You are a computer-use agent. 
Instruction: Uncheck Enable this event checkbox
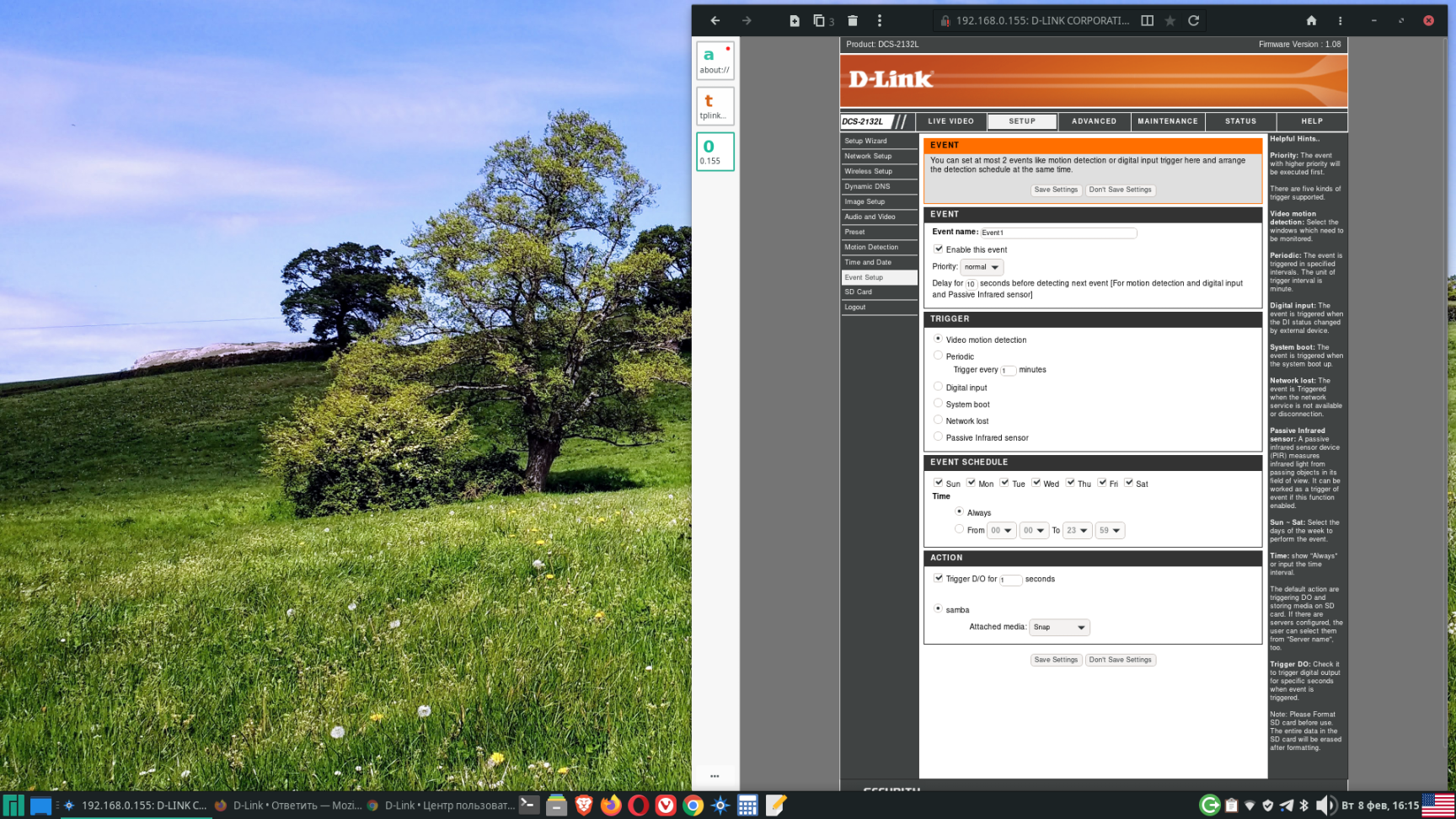(938, 249)
